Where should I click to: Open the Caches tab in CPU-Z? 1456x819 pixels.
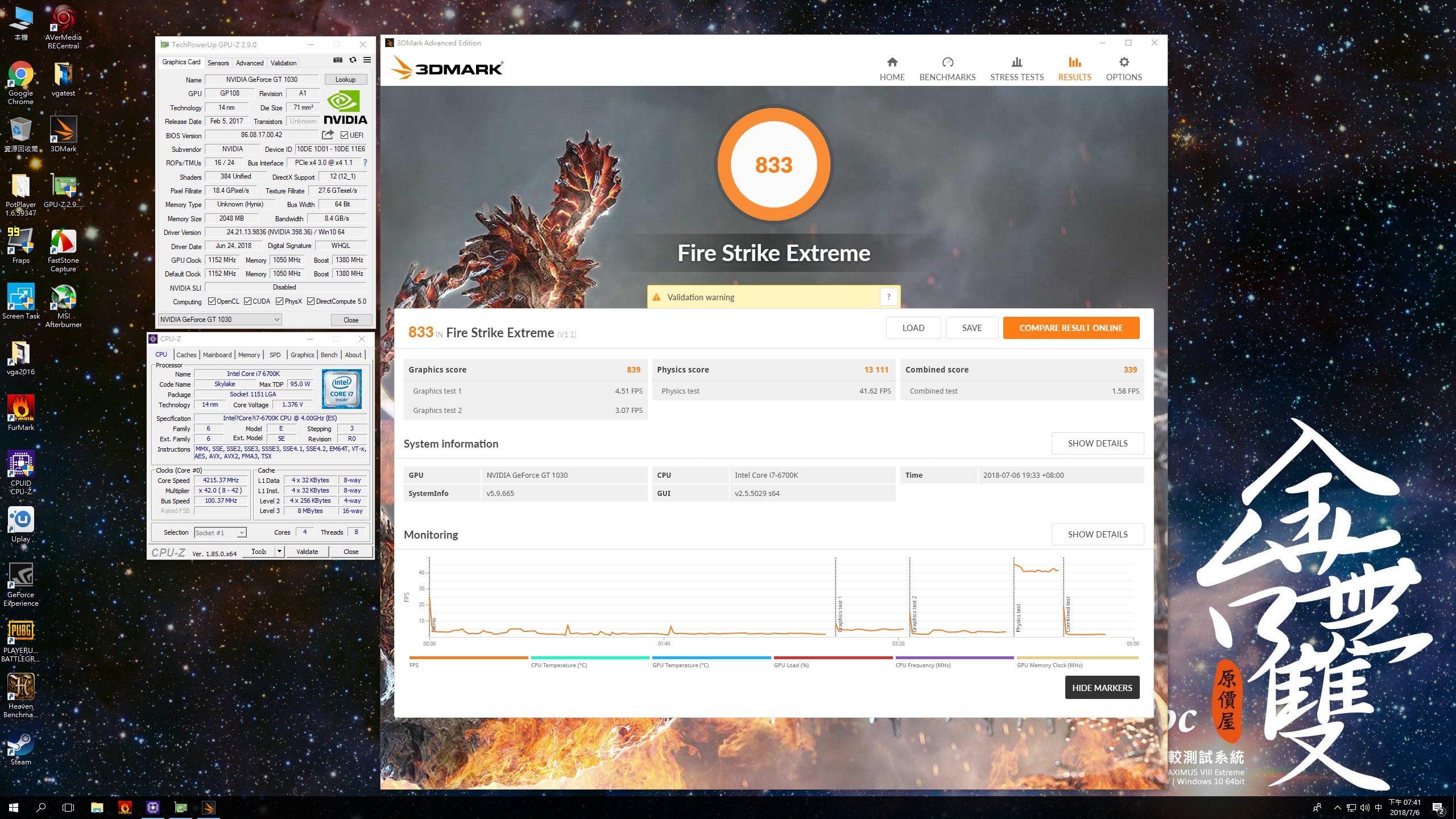pyautogui.click(x=186, y=355)
